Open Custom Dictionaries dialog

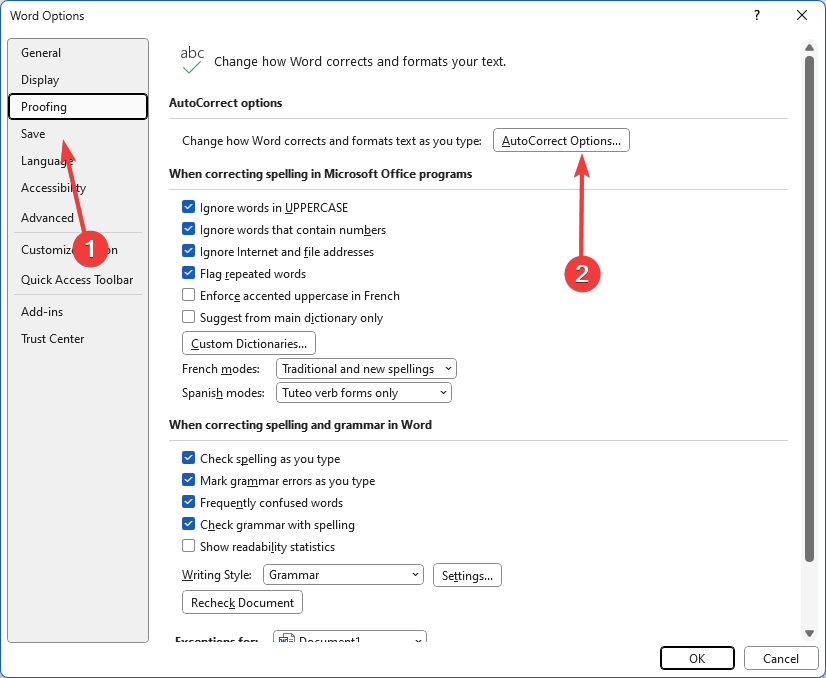[x=249, y=343]
